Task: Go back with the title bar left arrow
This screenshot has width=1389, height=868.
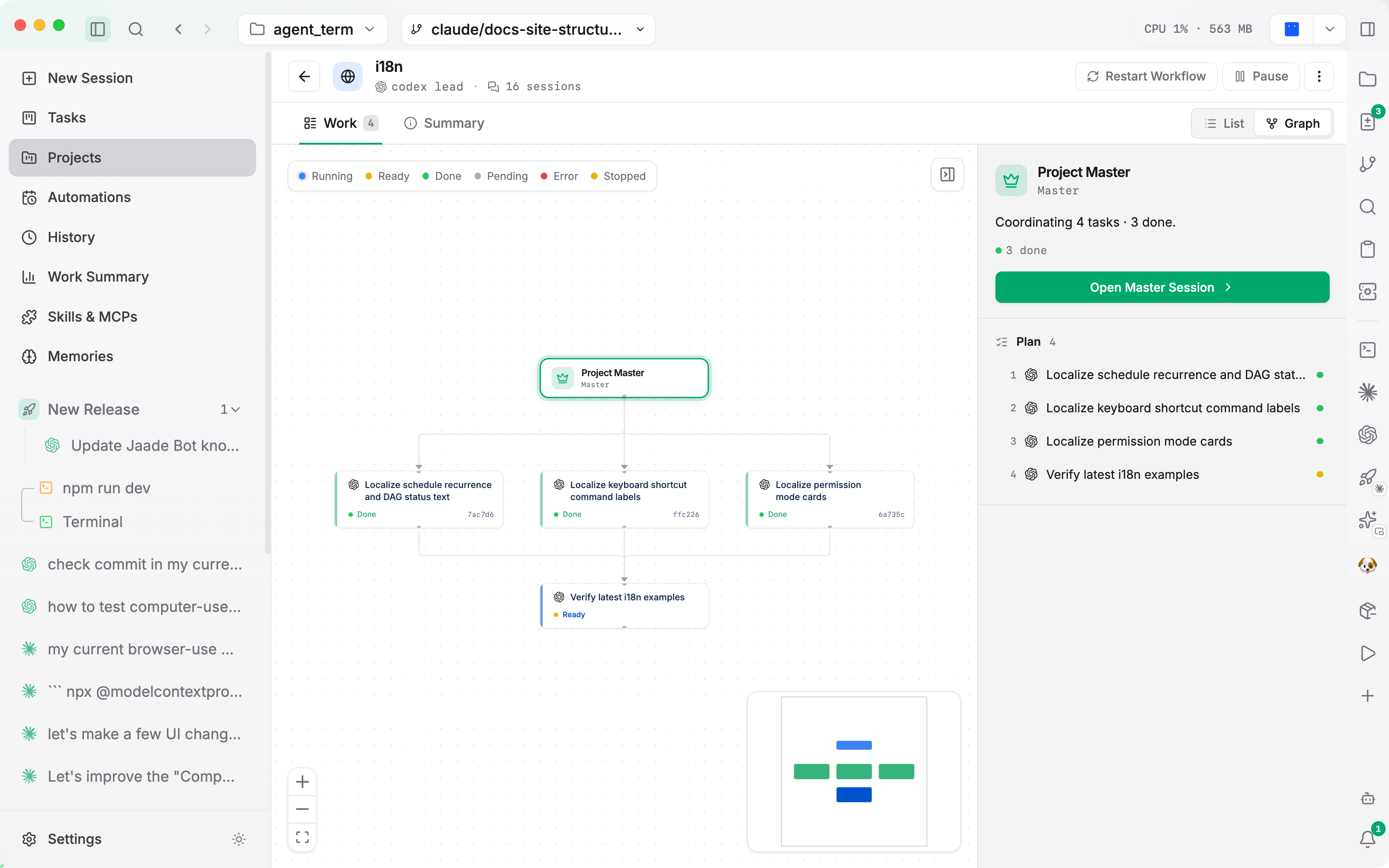Action: click(178, 29)
